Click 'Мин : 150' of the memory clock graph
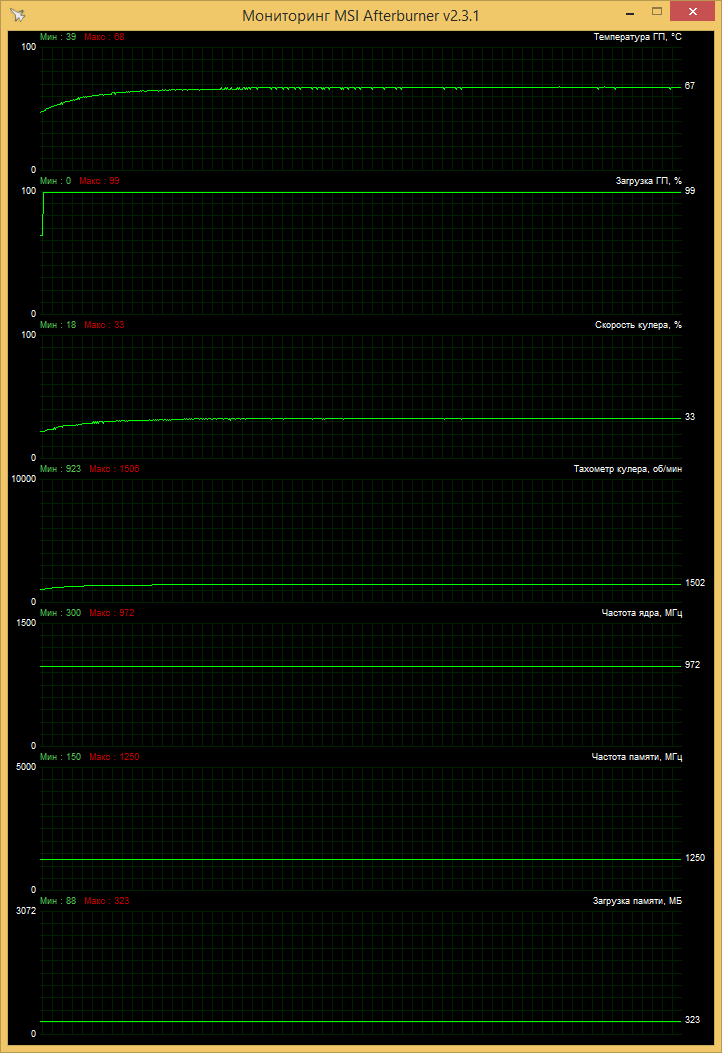722x1053 pixels. point(60,757)
